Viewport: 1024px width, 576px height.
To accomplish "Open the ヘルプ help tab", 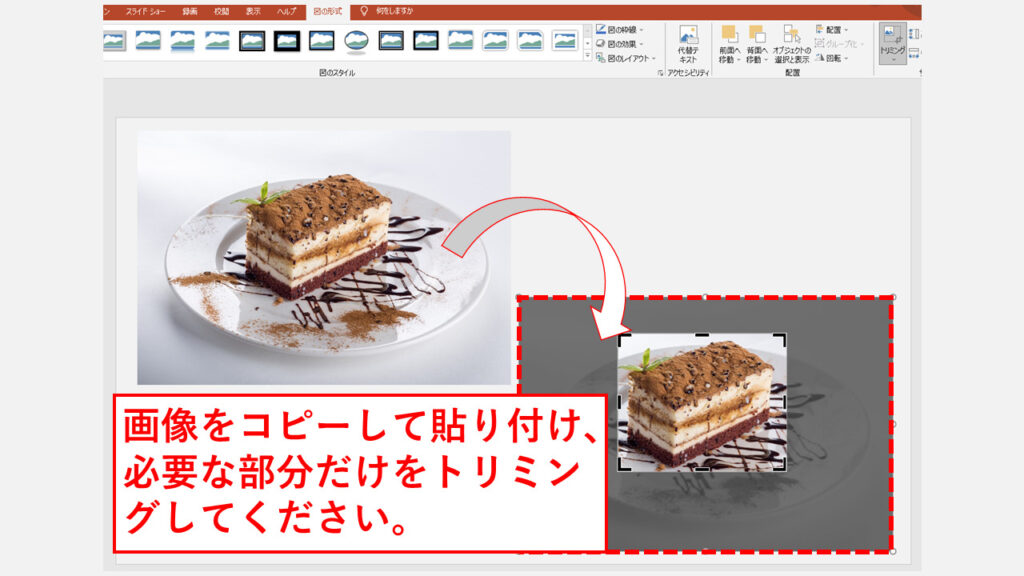I will pos(288,11).
